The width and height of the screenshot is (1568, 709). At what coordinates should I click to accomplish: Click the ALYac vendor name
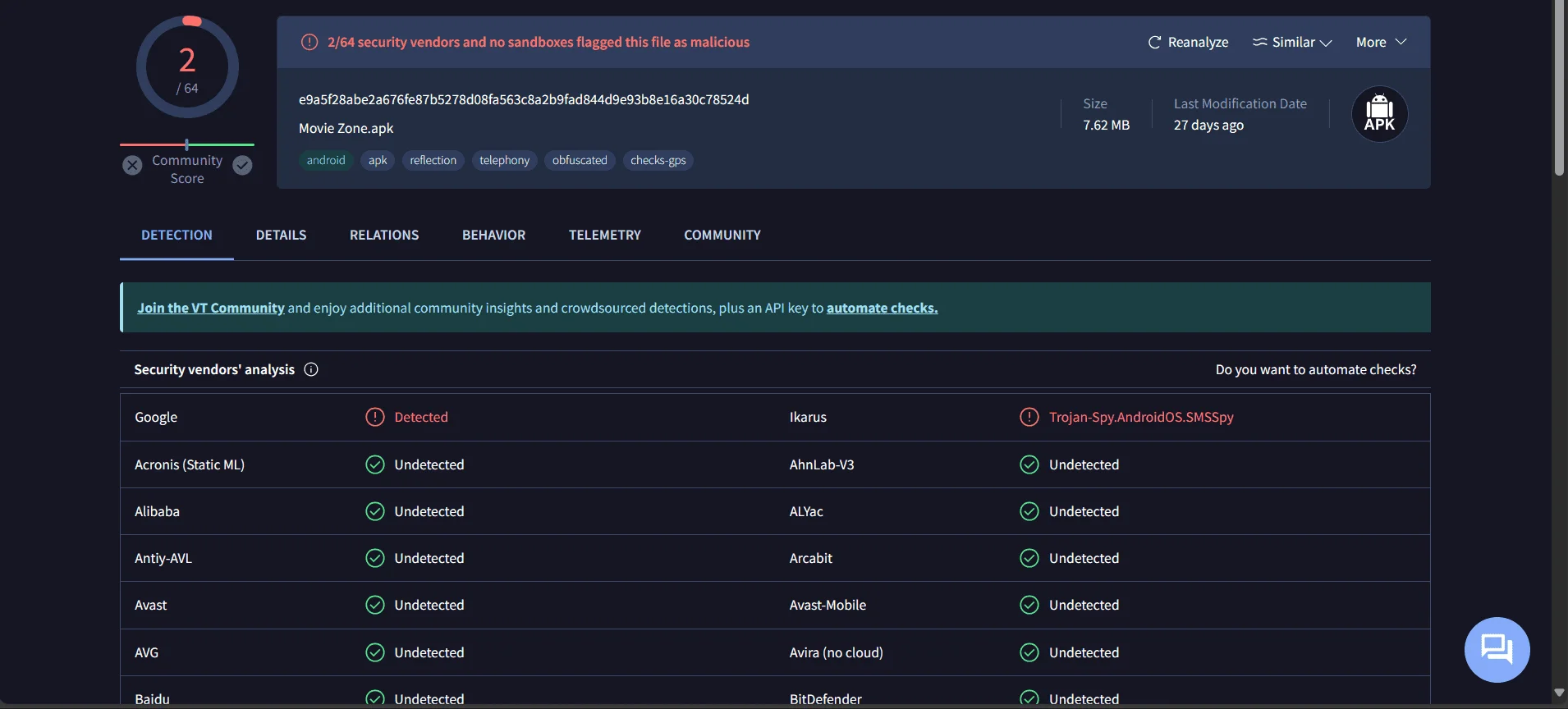806,511
